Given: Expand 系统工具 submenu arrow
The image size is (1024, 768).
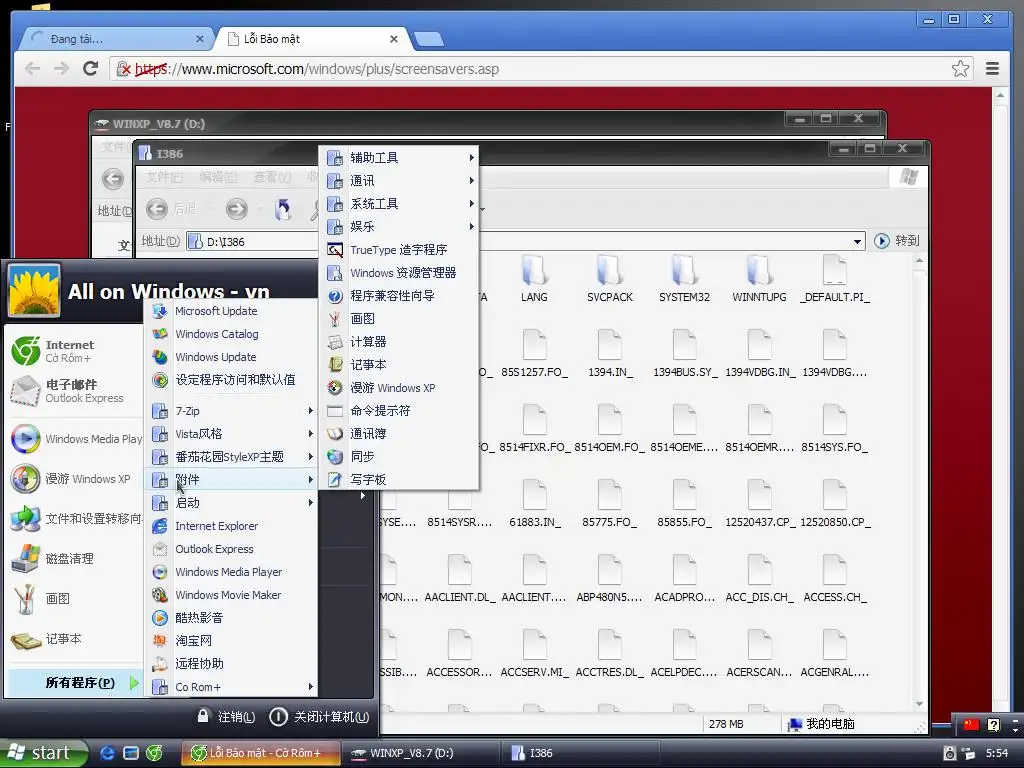Looking at the screenshot, I should pos(471,204).
